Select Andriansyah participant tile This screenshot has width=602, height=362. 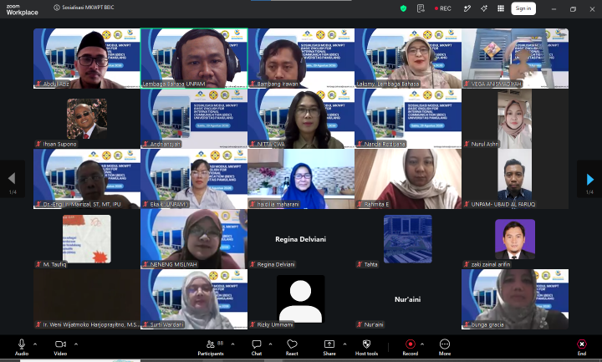tap(194, 119)
